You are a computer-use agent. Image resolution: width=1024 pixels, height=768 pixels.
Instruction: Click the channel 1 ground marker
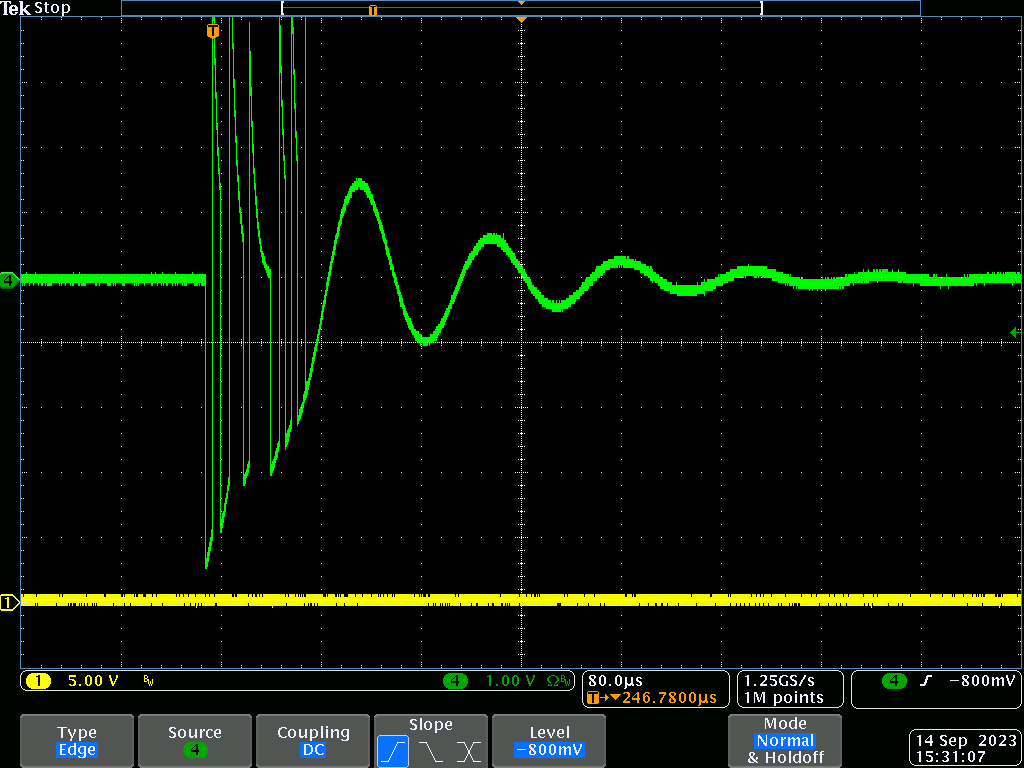9,602
